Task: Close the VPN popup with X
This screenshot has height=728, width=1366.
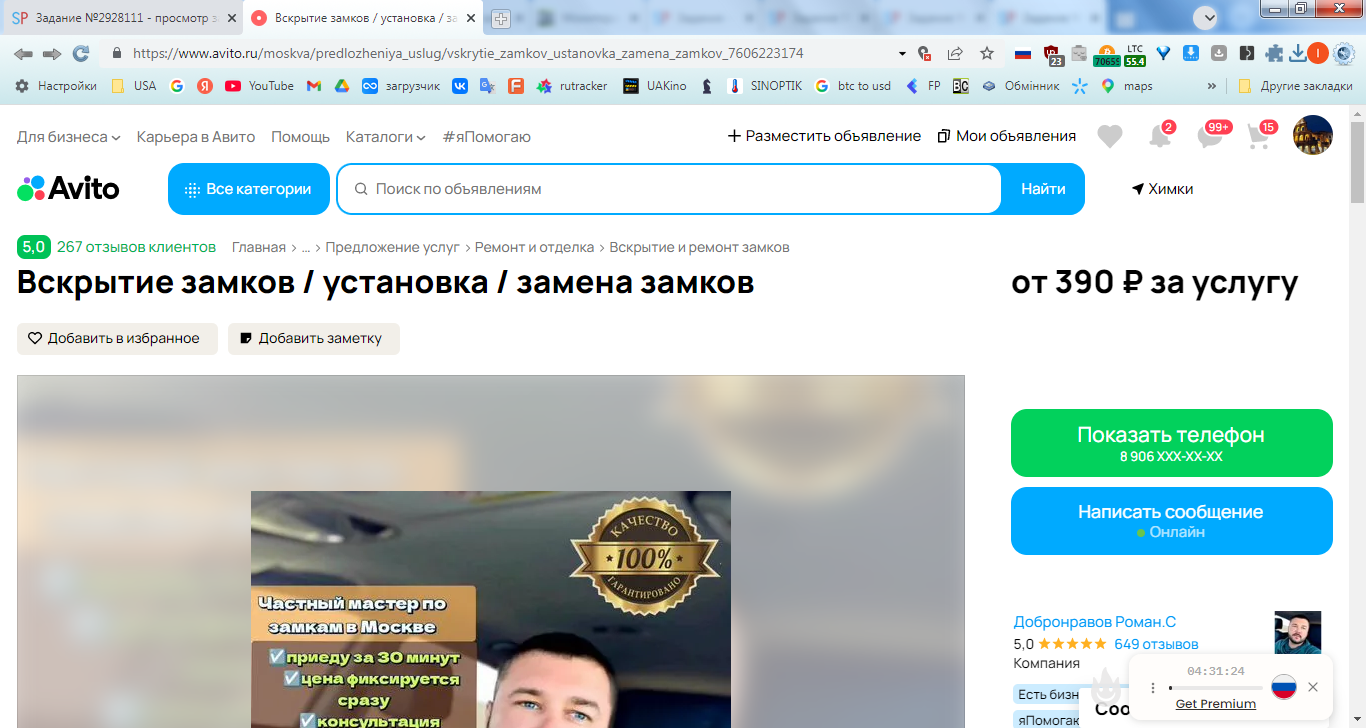Action: (x=1313, y=687)
